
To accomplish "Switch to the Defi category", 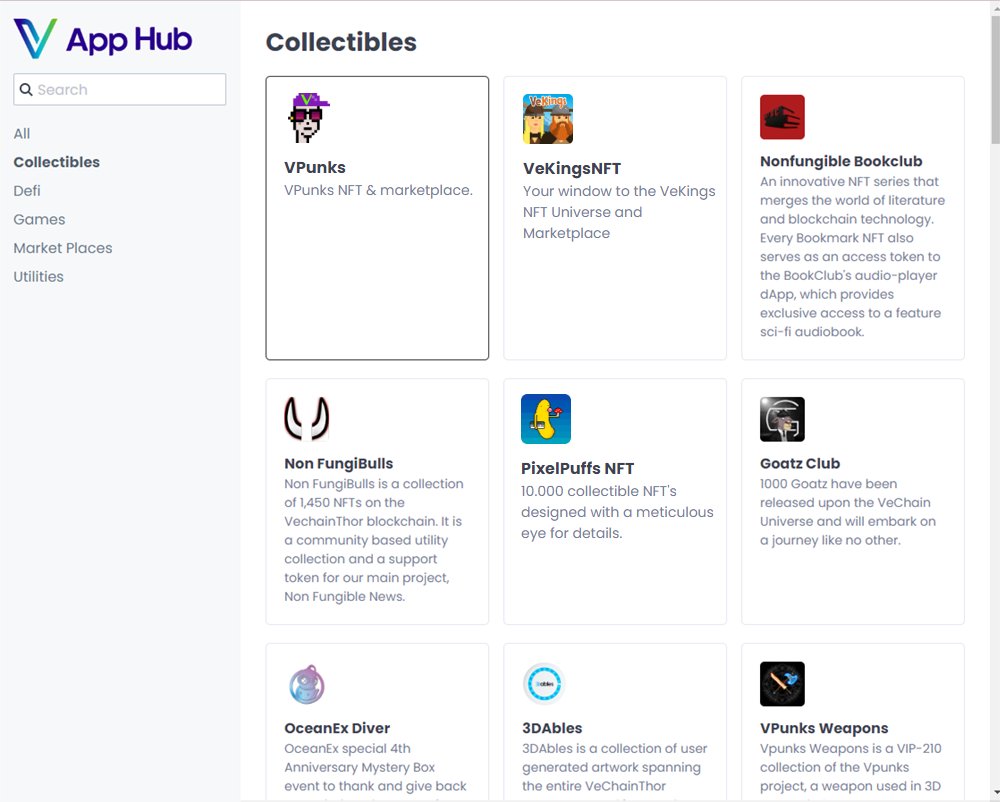I will [27, 191].
